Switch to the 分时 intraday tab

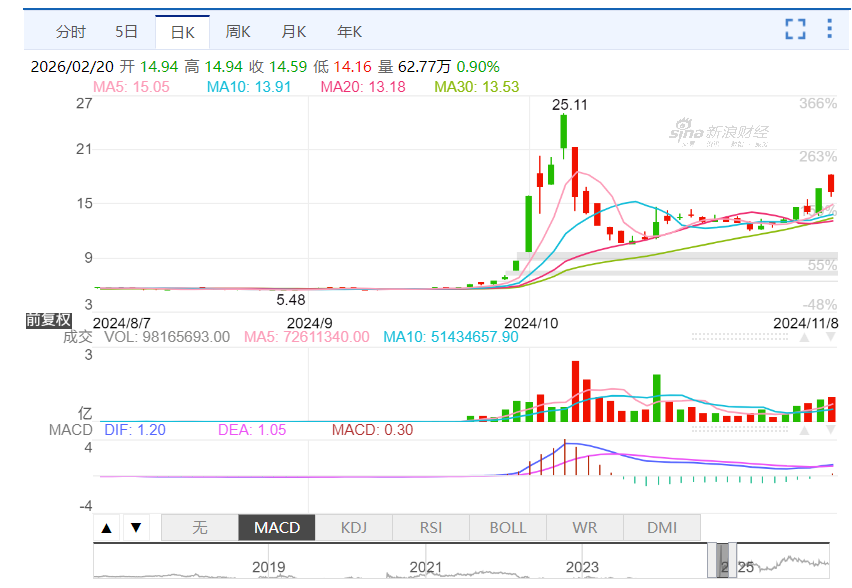coord(70,31)
